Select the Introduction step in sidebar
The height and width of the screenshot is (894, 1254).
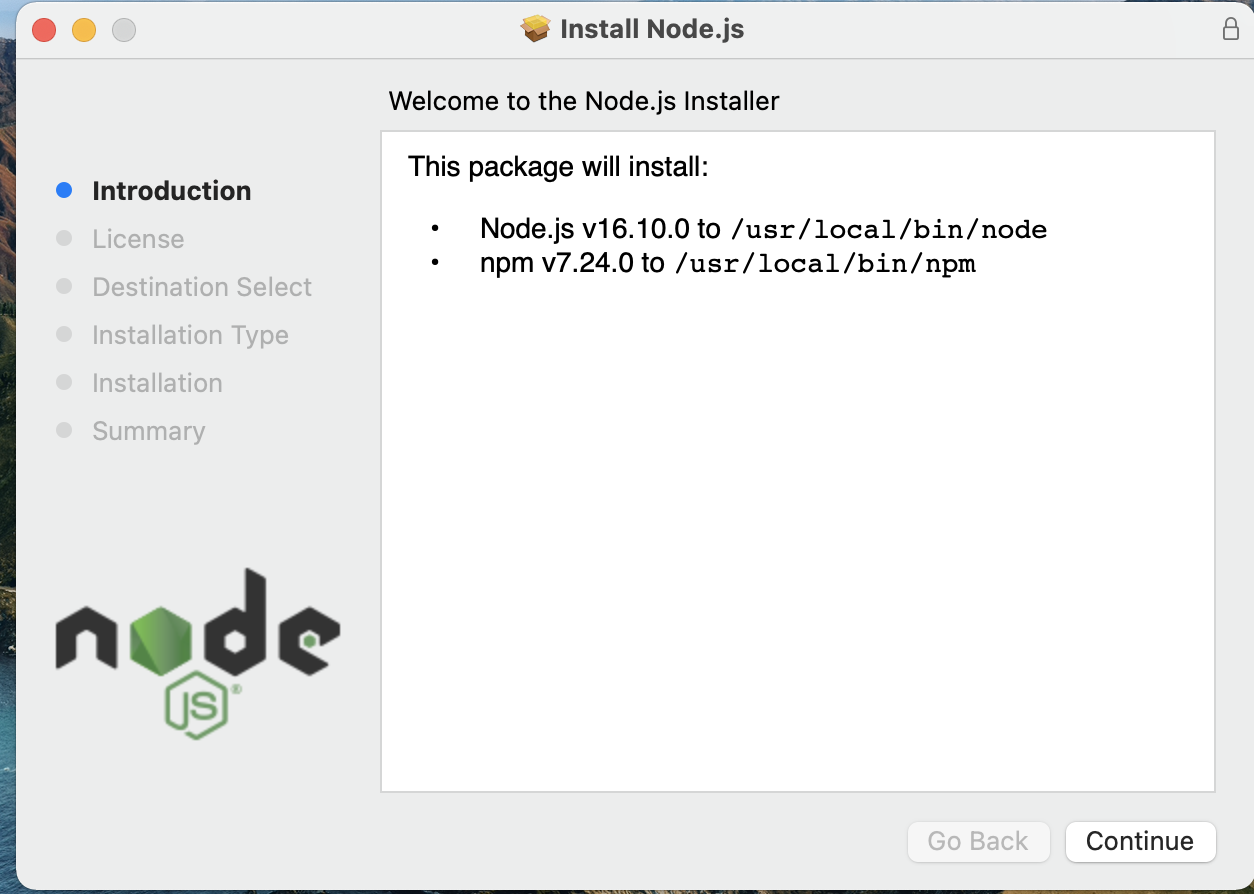point(171,191)
